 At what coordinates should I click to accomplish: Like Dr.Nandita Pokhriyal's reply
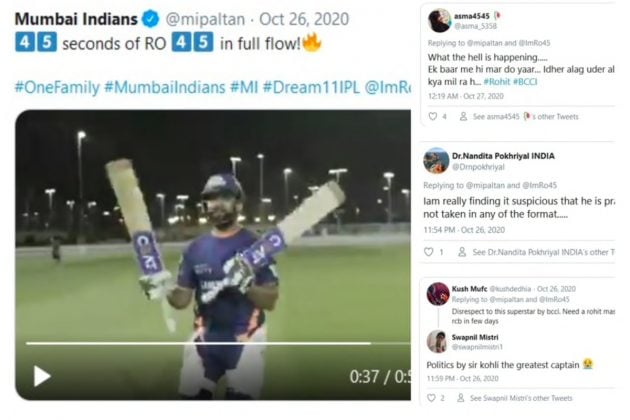429,252
